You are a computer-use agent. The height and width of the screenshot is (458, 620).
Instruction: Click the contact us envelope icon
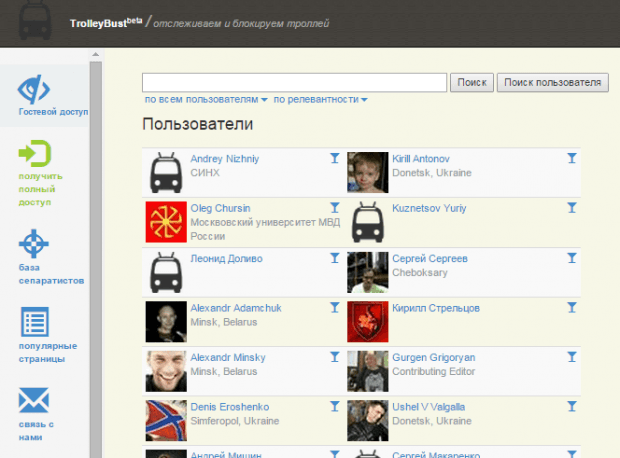click(x=34, y=402)
